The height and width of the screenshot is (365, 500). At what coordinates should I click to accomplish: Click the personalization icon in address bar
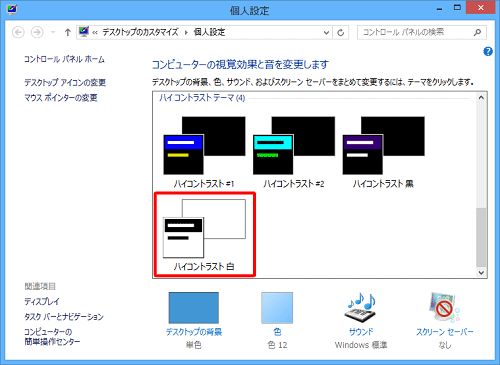(x=84, y=32)
